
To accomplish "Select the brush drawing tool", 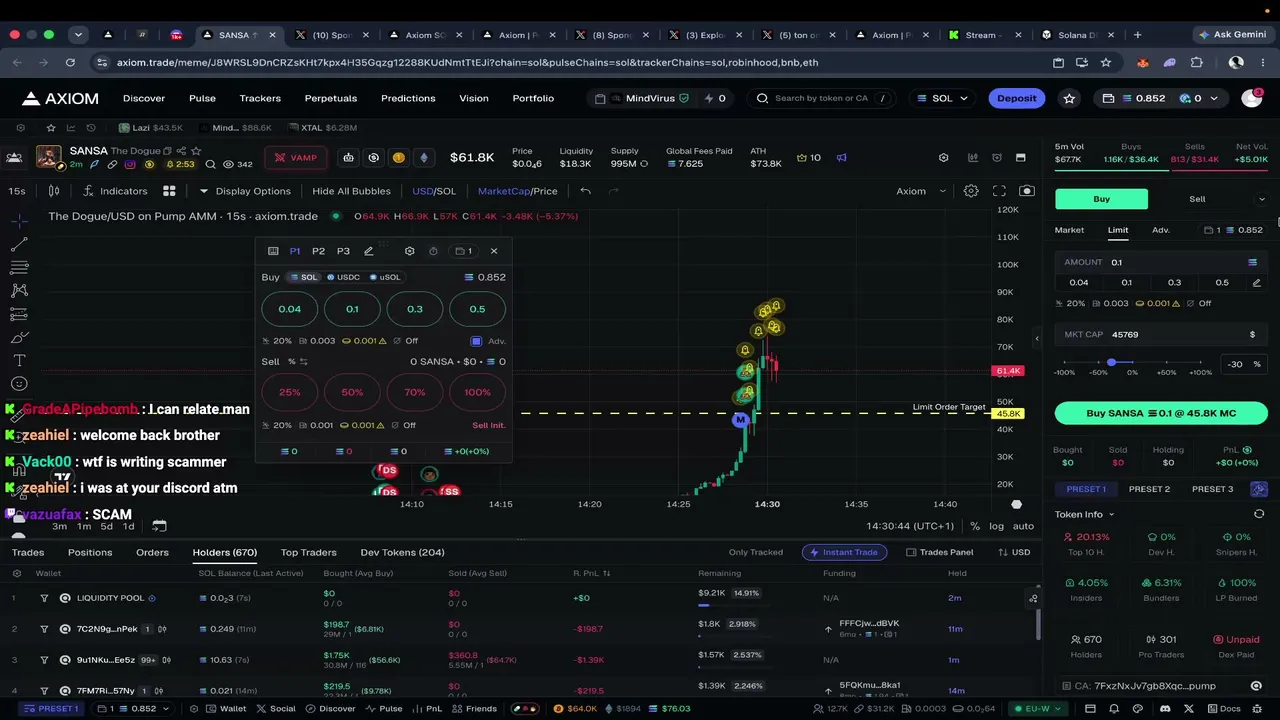I will pyautogui.click(x=19, y=337).
